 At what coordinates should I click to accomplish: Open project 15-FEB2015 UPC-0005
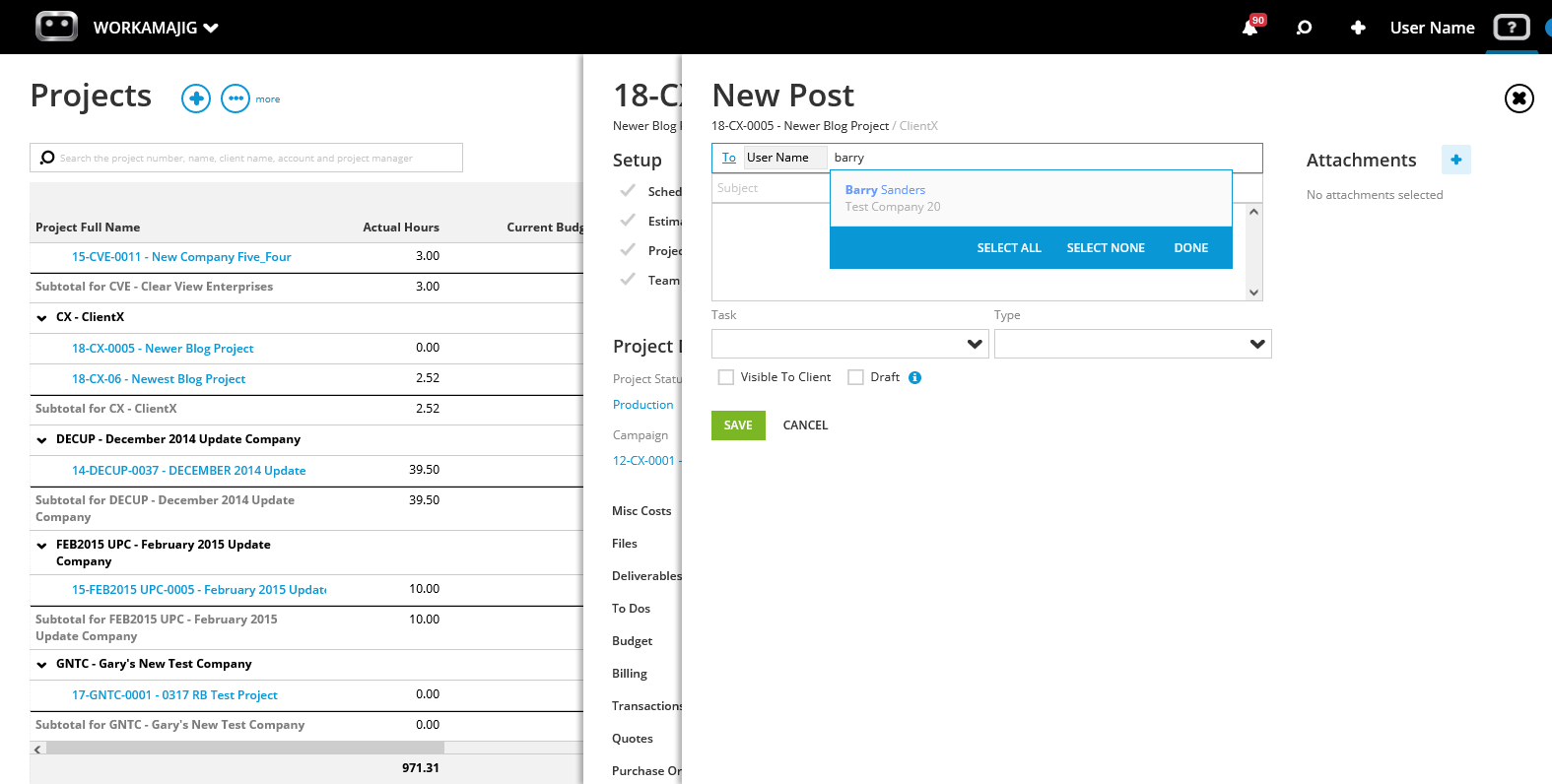[x=199, y=590]
